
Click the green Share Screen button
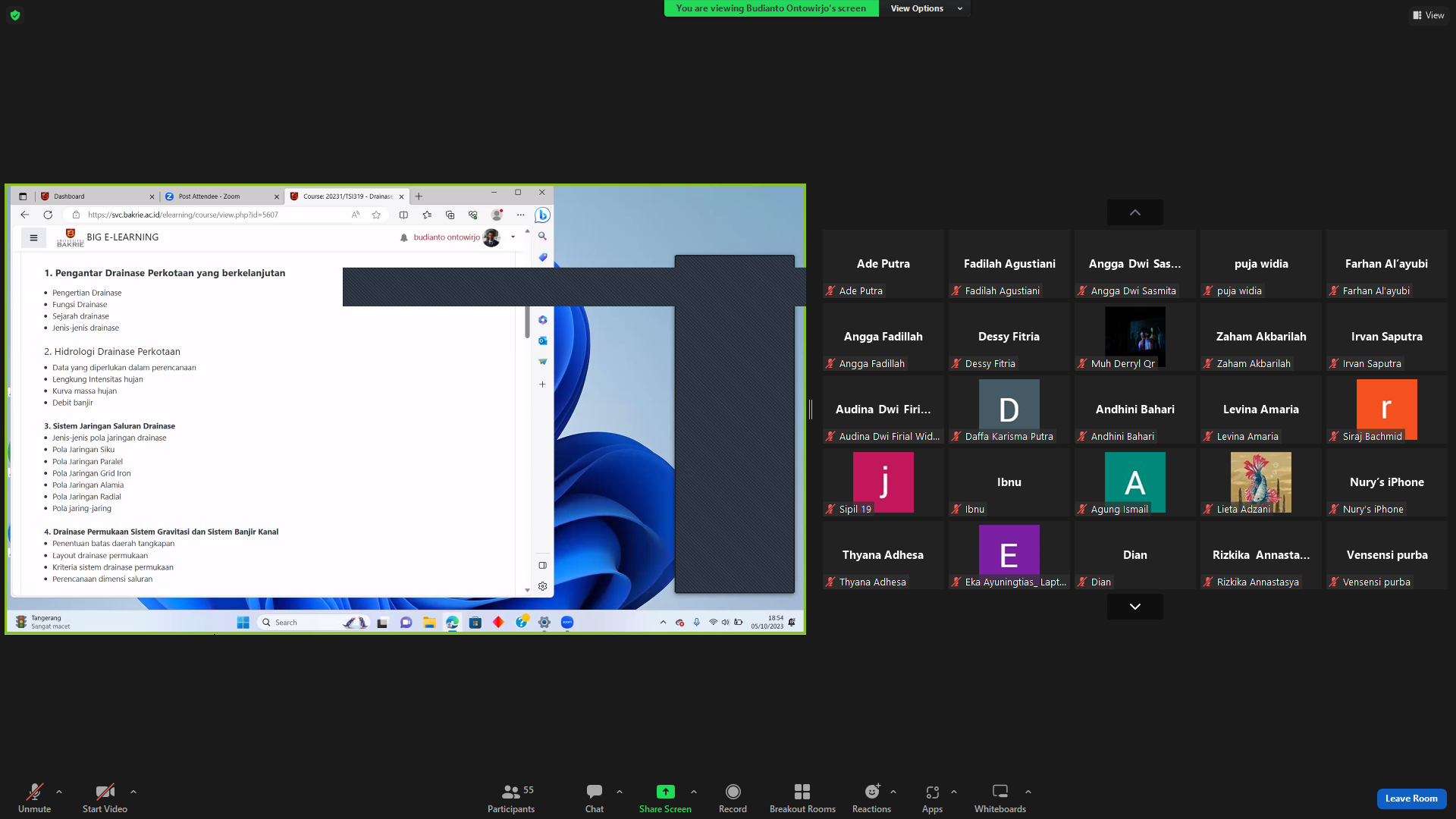pos(665,798)
